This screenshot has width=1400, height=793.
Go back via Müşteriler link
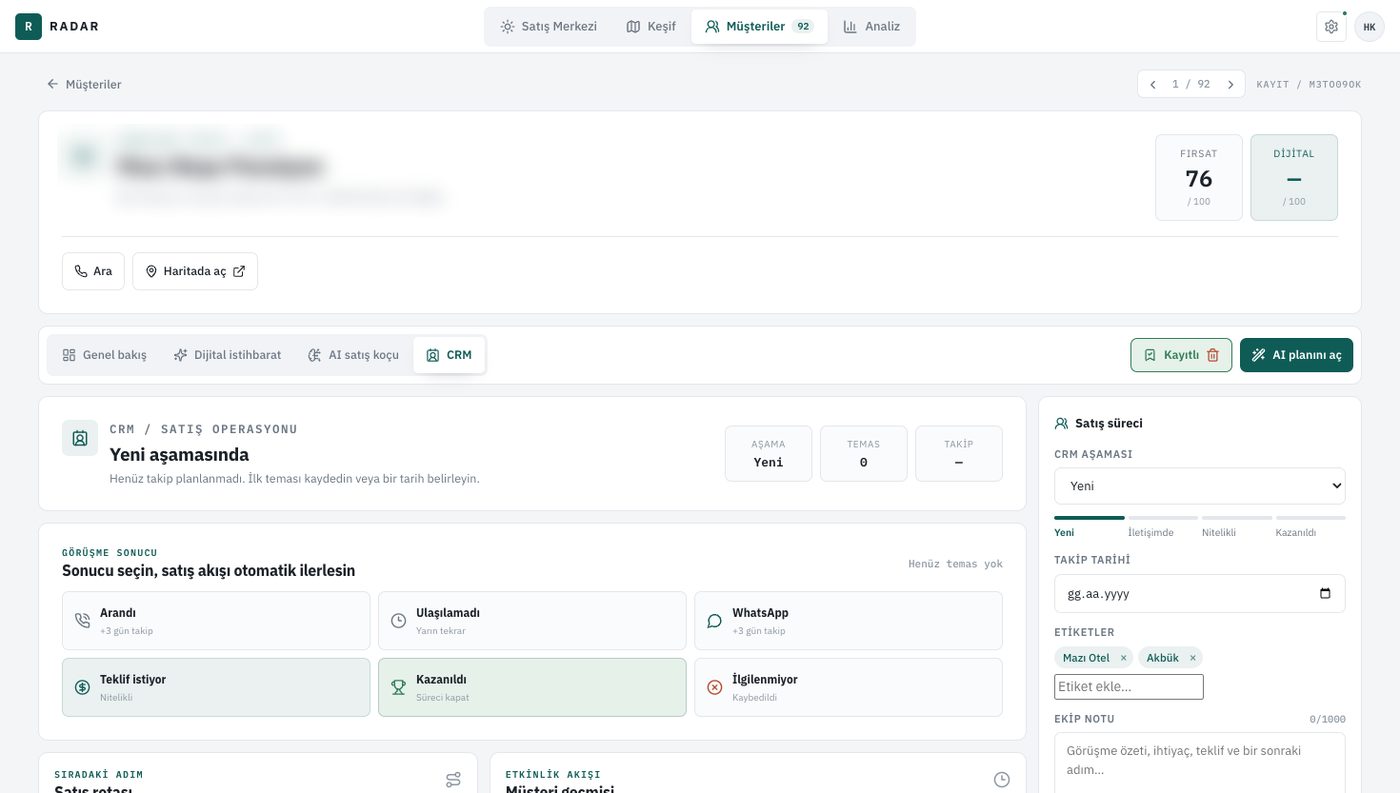click(84, 84)
